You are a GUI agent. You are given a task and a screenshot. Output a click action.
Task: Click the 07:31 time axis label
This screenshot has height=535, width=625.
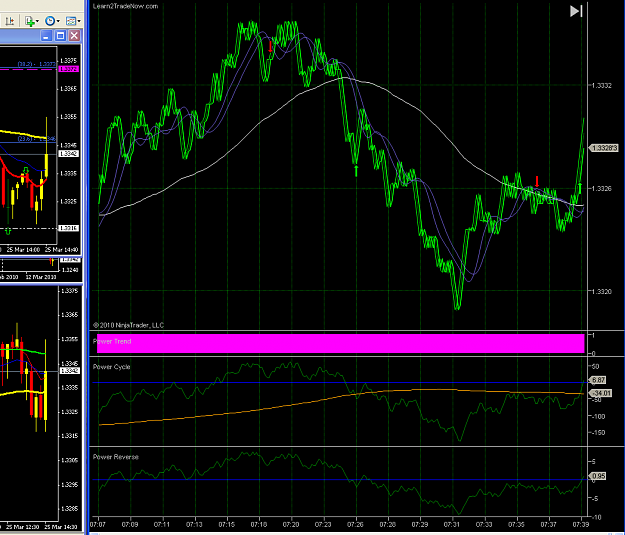coord(452,524)
